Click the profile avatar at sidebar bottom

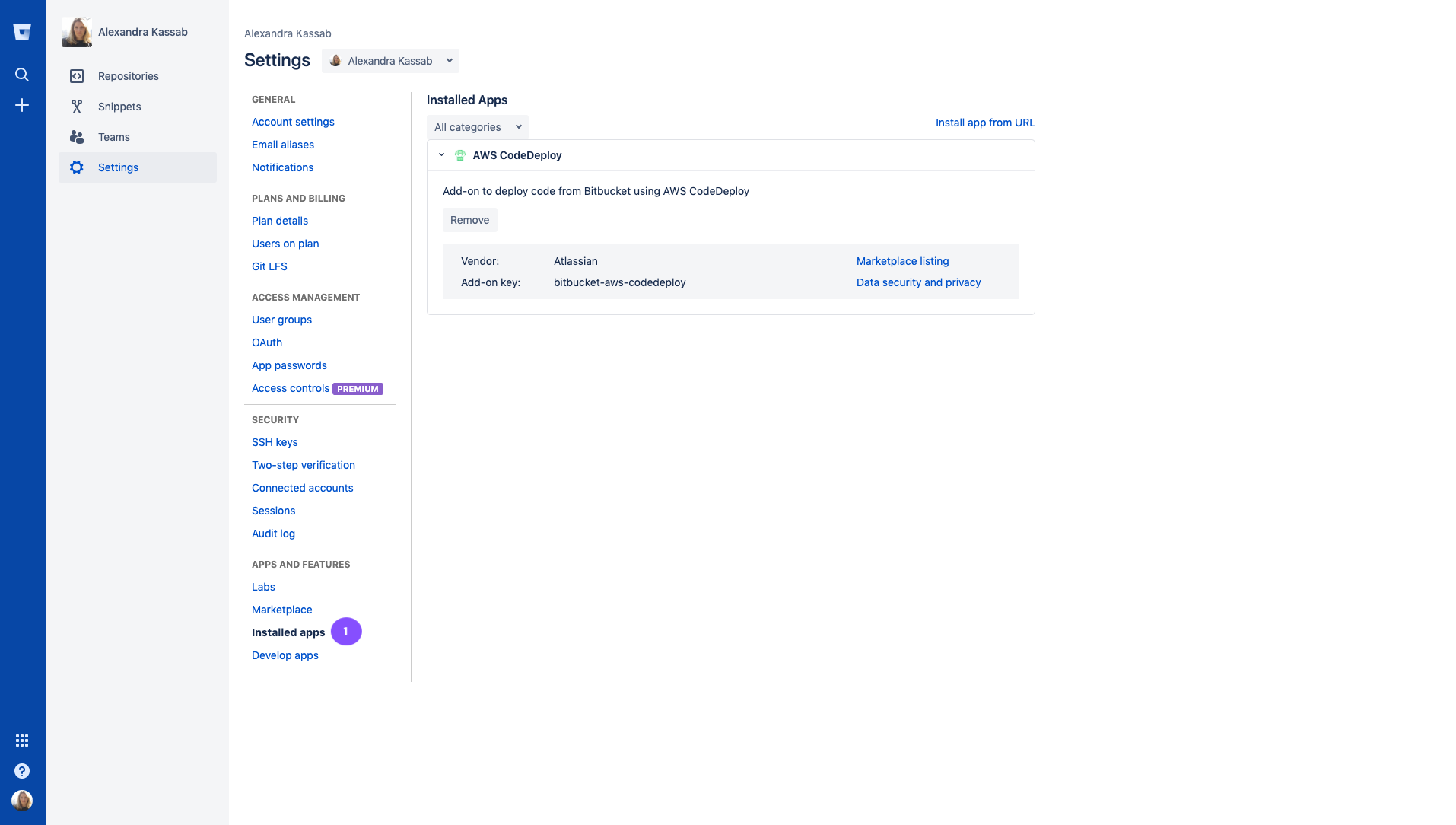[22, 801]
